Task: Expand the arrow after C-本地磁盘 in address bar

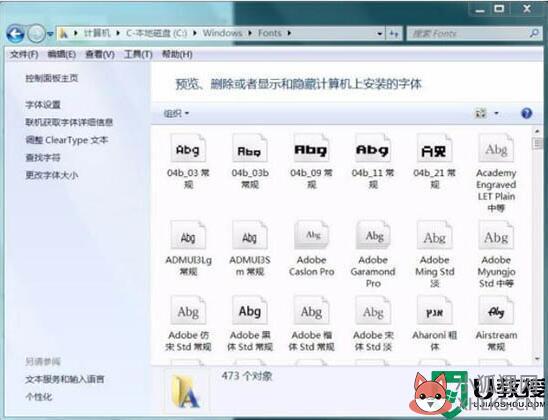Action: (x=195, y=33)
